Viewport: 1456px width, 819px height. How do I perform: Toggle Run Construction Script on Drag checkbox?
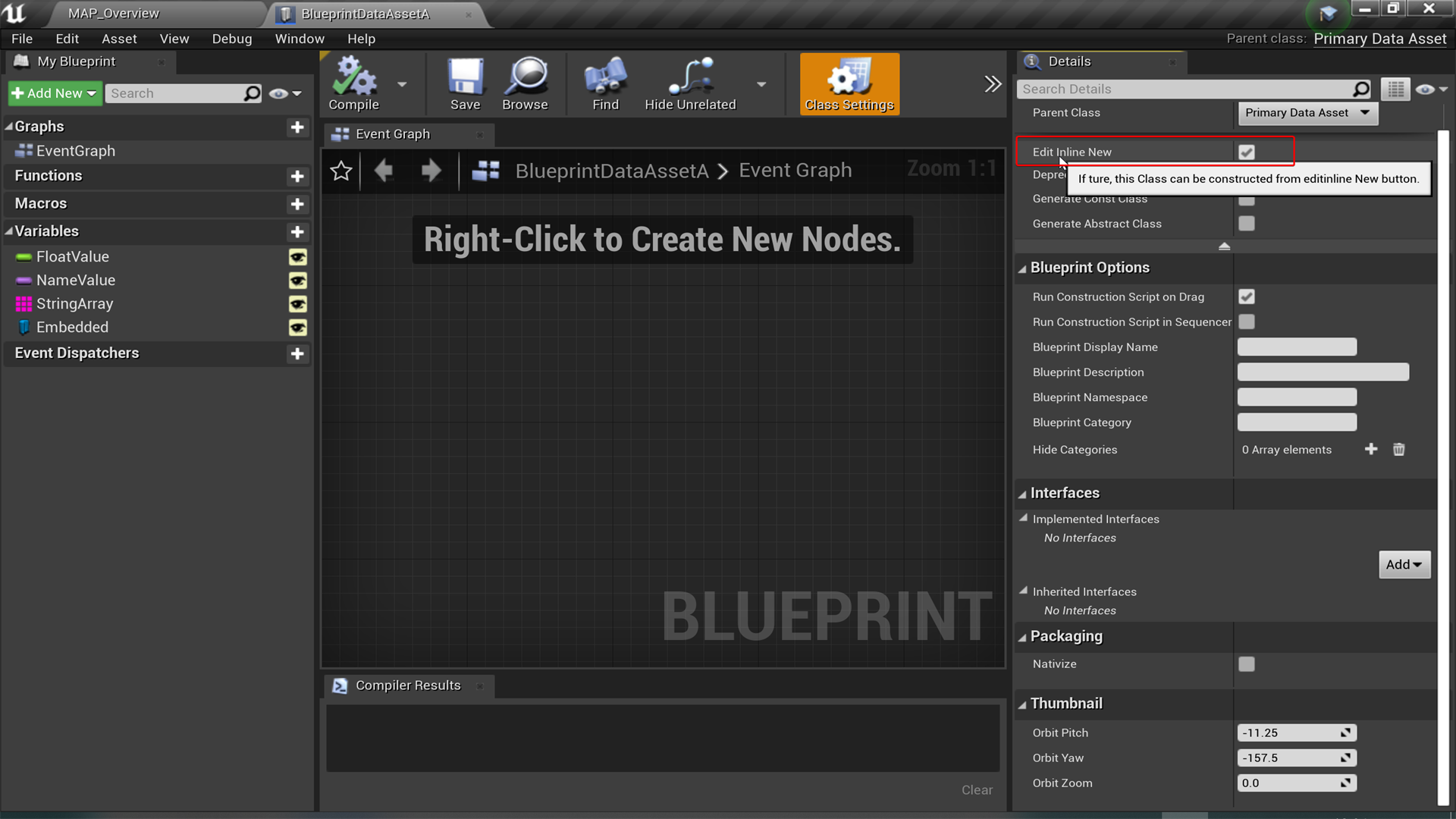(x=1246, y=297)
